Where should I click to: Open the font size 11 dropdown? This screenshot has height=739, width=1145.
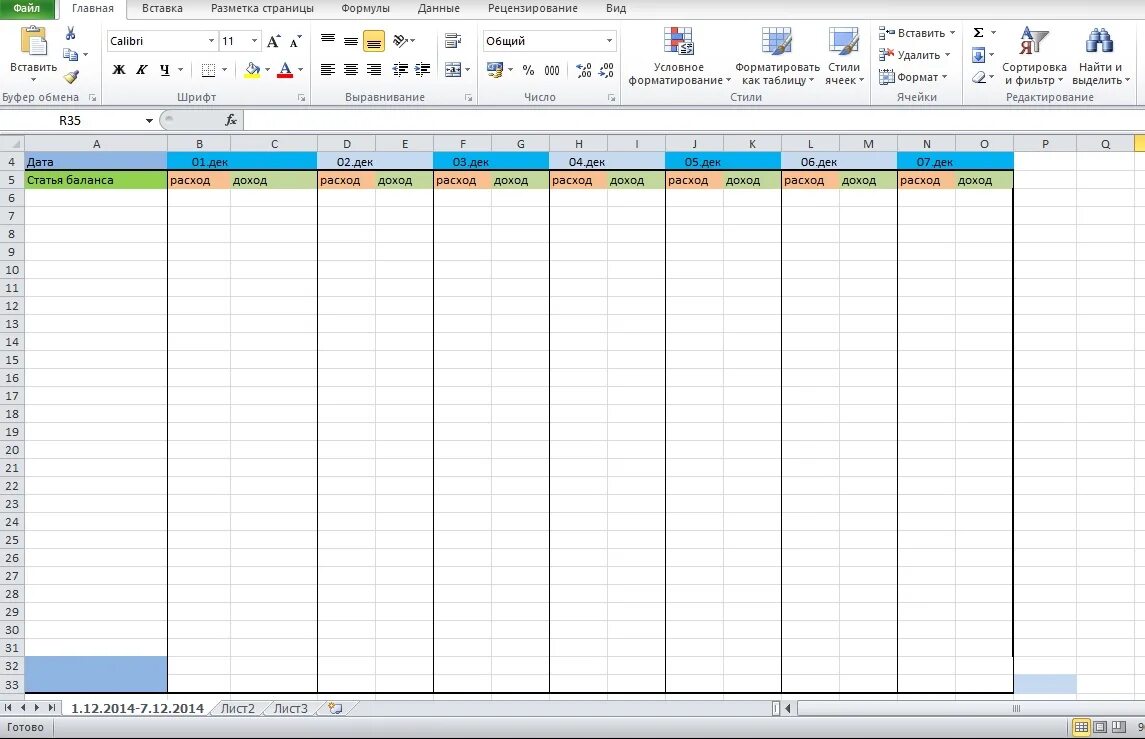(x=254, y=41)
